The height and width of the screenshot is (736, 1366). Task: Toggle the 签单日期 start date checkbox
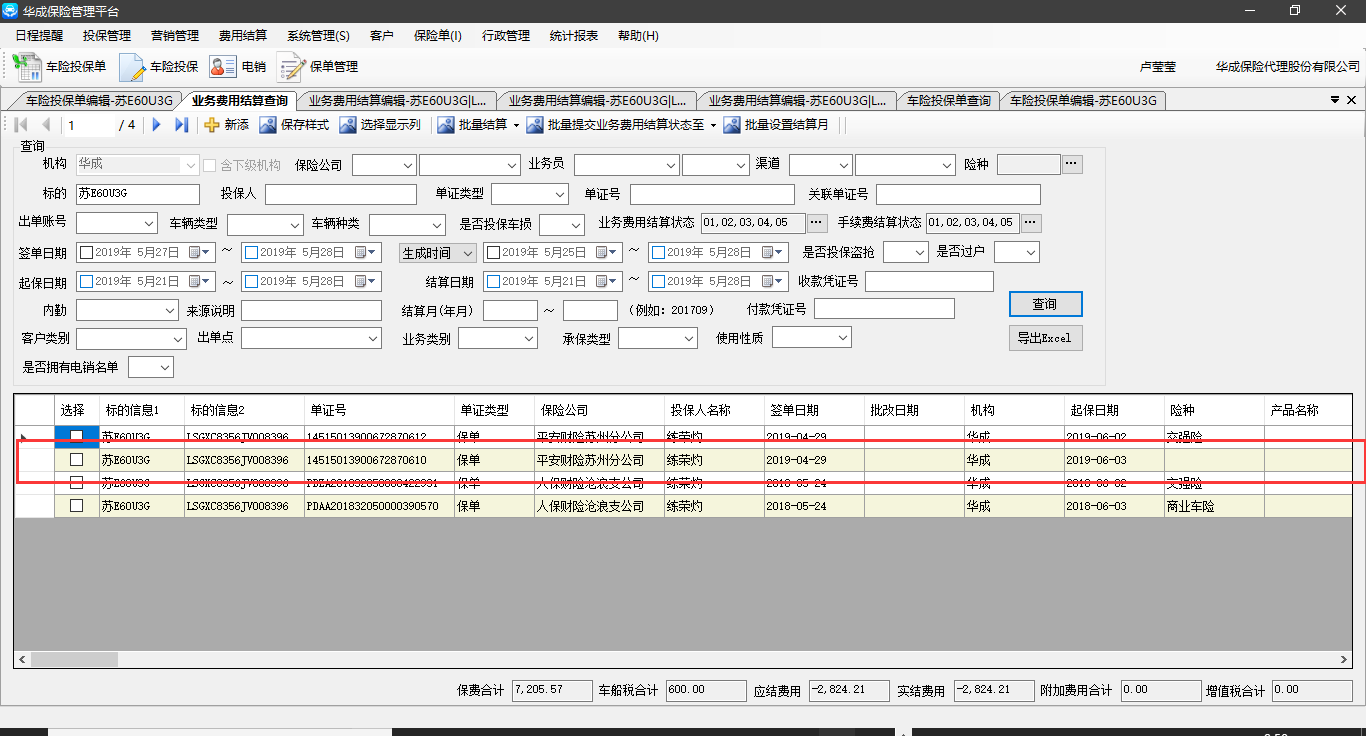point(86,252)
